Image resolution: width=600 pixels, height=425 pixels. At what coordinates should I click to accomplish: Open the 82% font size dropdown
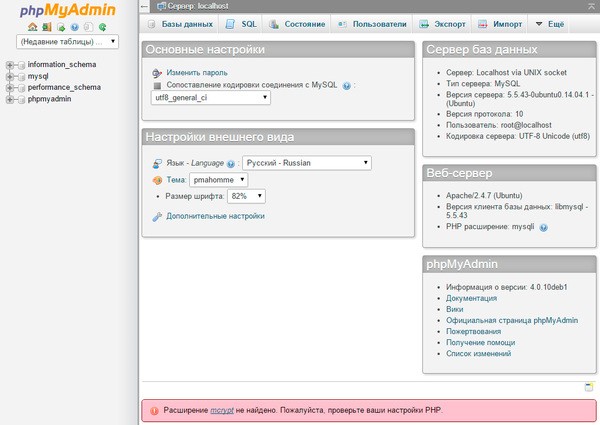pos(246,196)
